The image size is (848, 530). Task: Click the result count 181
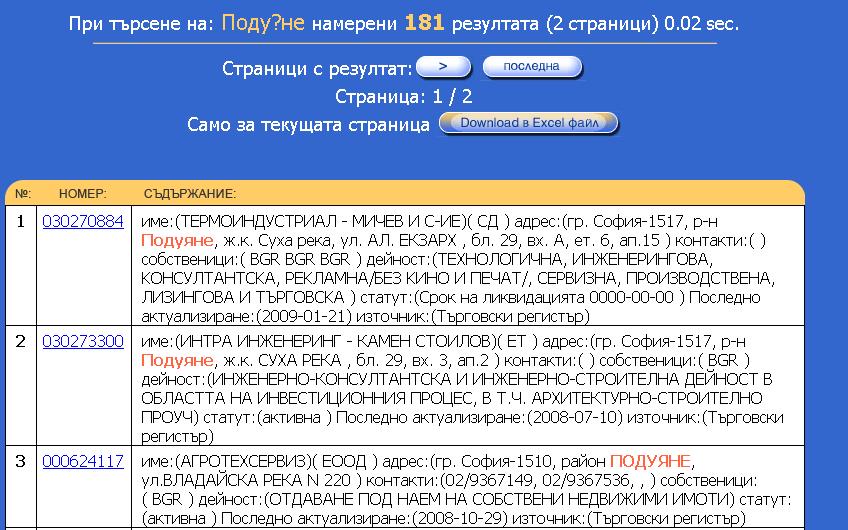424,23
